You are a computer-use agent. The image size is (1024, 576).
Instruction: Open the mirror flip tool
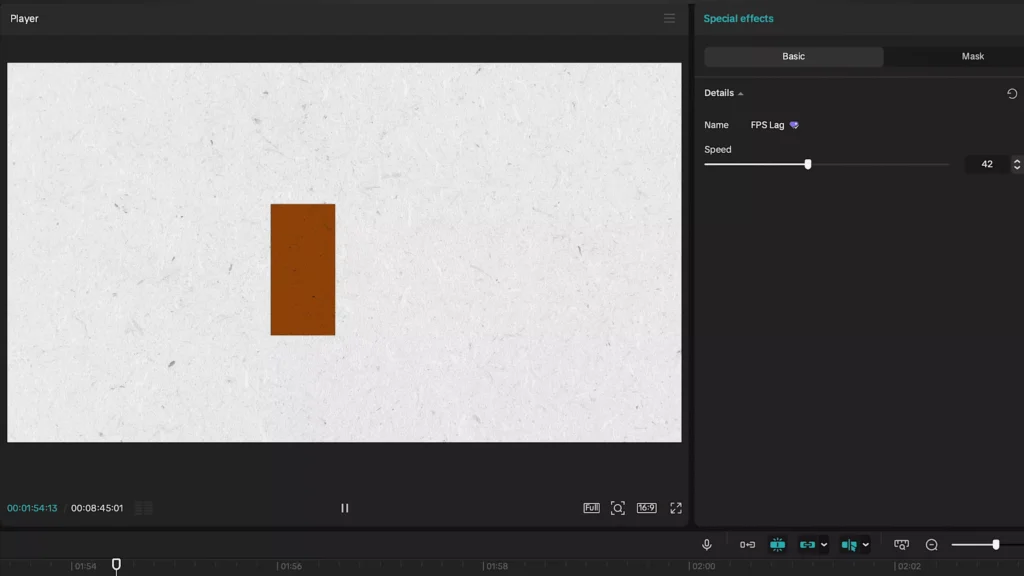point(849,544)
